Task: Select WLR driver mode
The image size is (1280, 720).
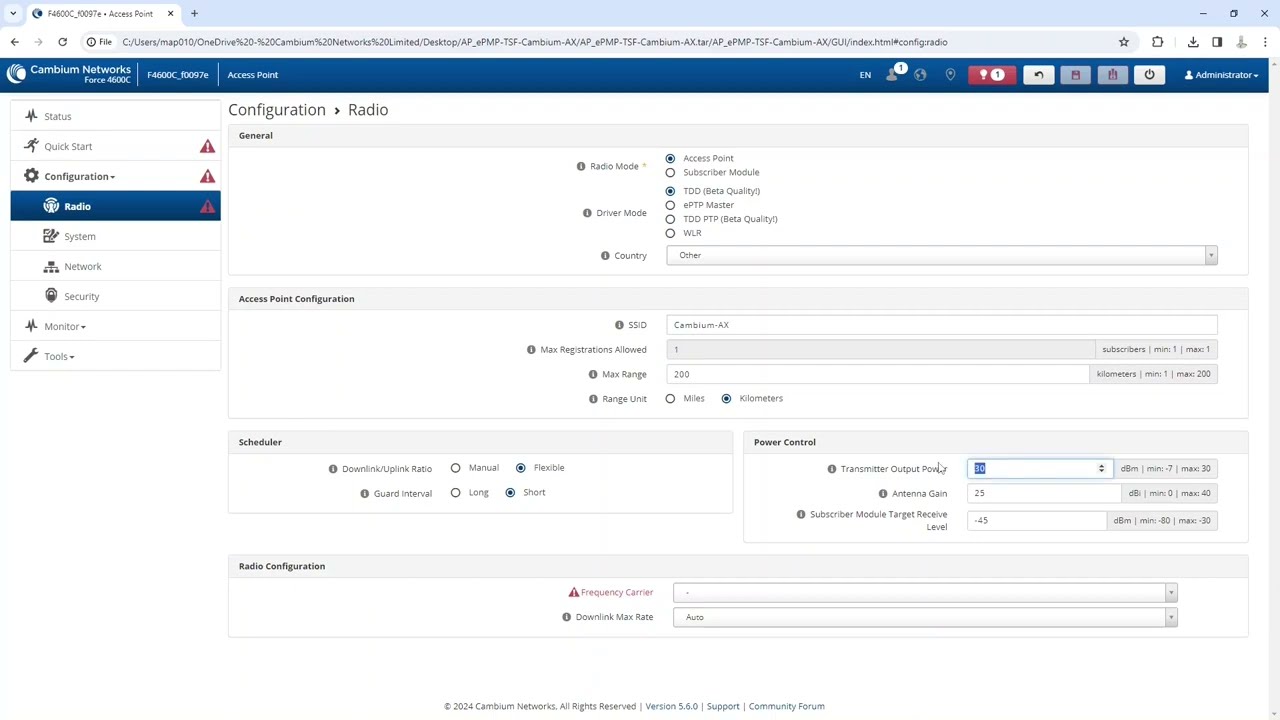Action: click(670, 233)
